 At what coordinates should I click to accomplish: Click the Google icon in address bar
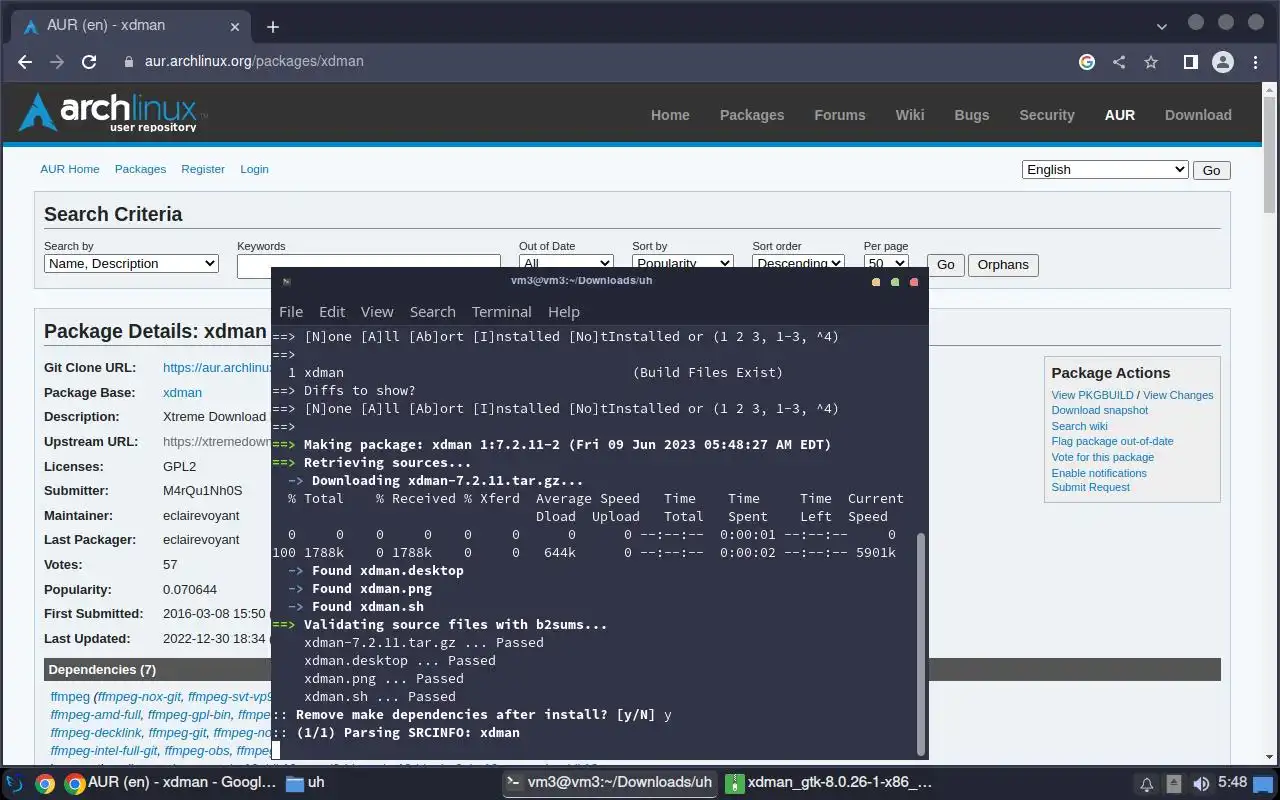(1087, 62)
